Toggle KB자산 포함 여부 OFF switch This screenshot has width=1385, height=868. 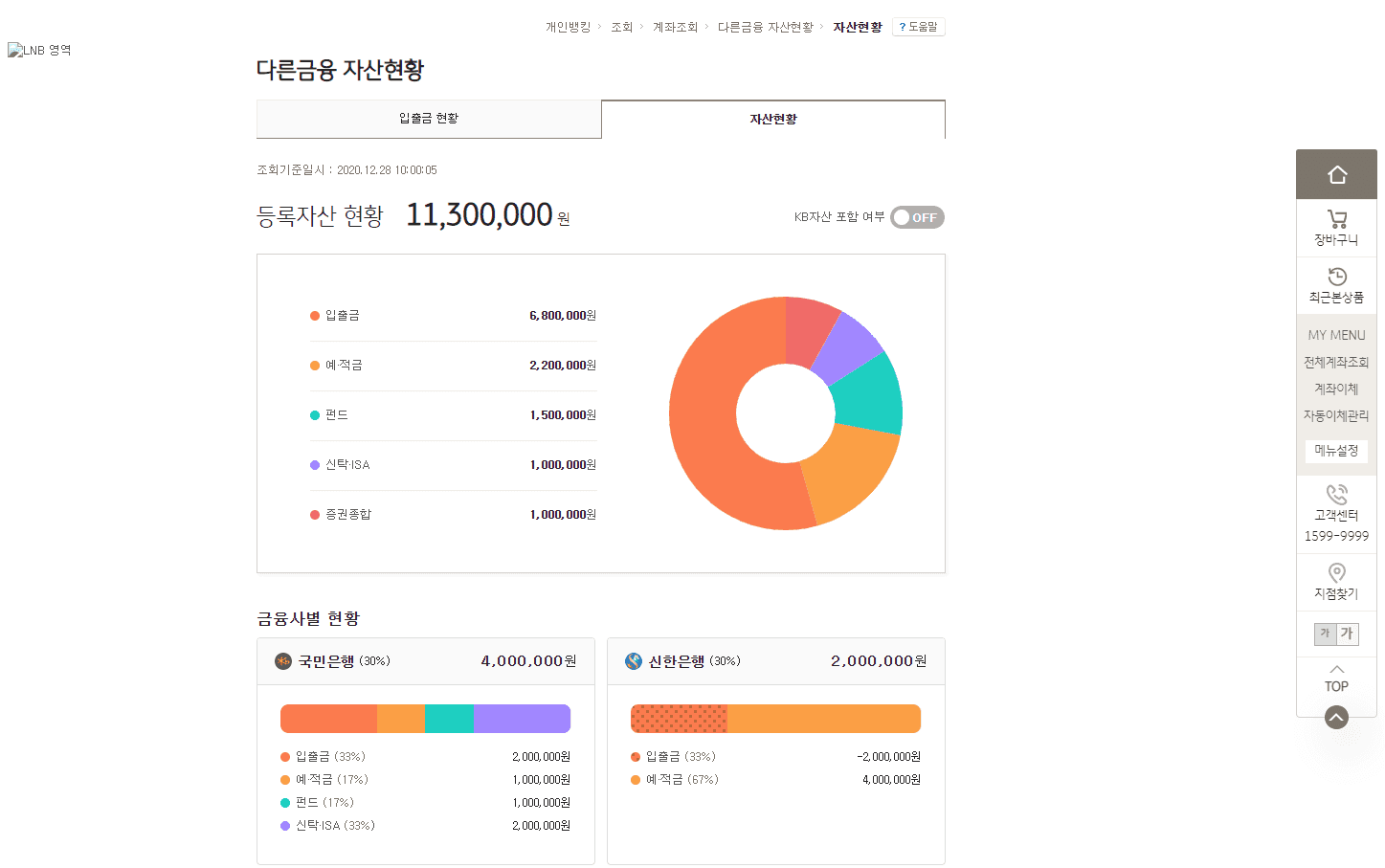(x=917, y=217)
